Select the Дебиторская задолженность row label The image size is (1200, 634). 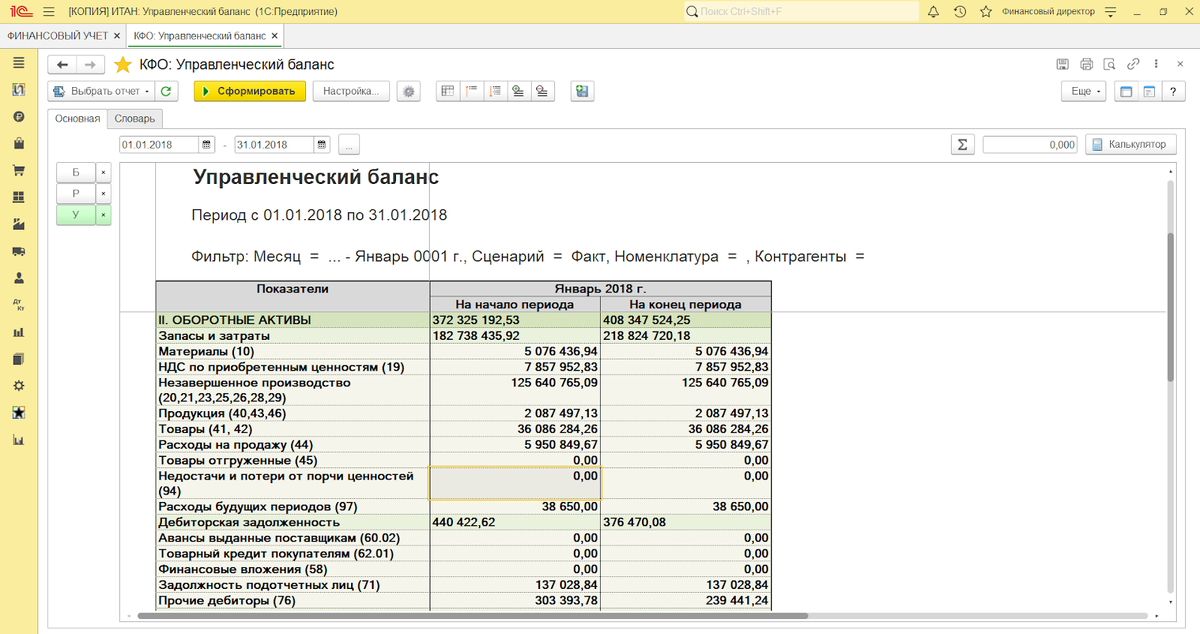coord(249,521)
